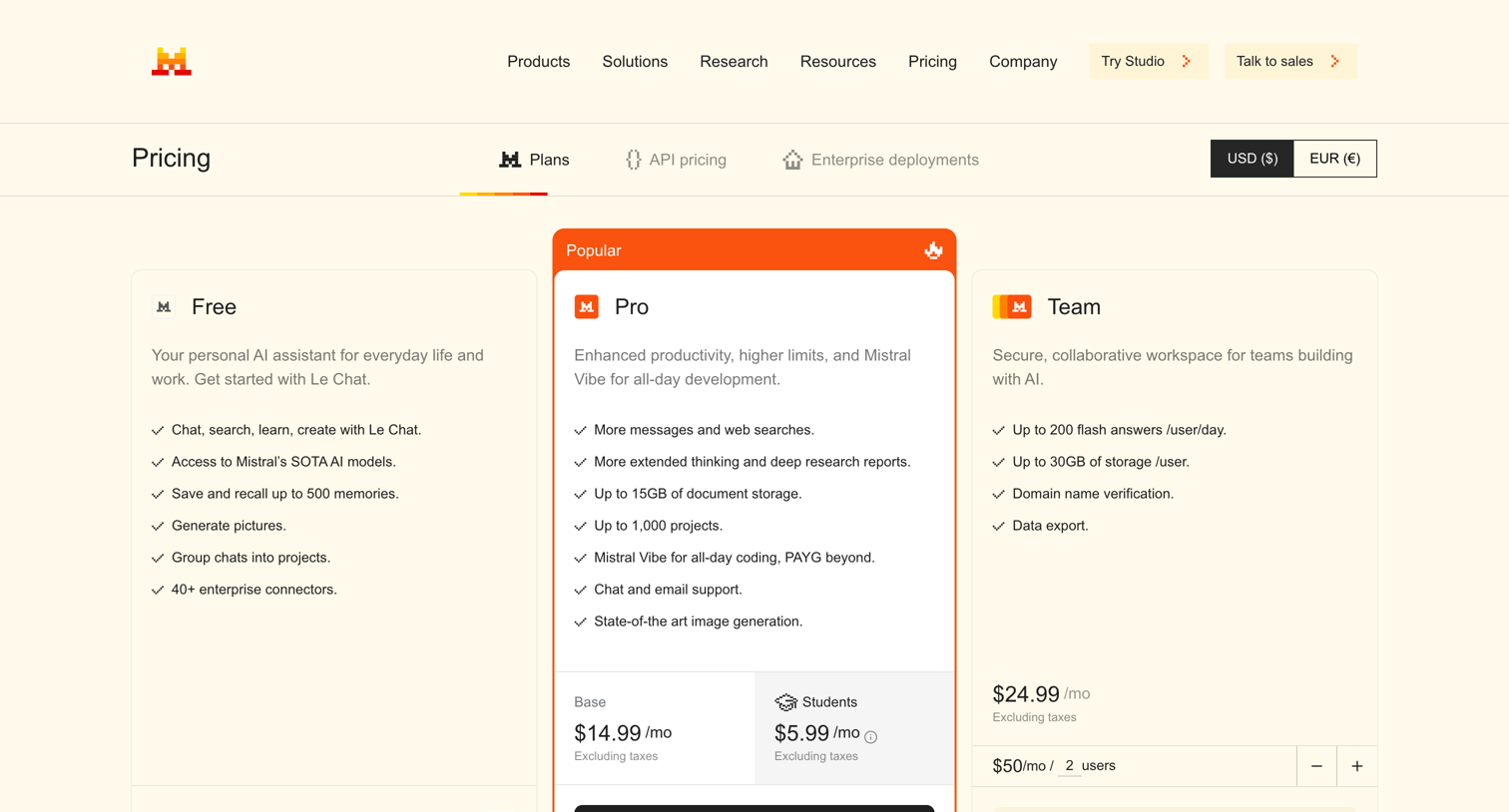Click the Free plan icon

click(164, 307)
